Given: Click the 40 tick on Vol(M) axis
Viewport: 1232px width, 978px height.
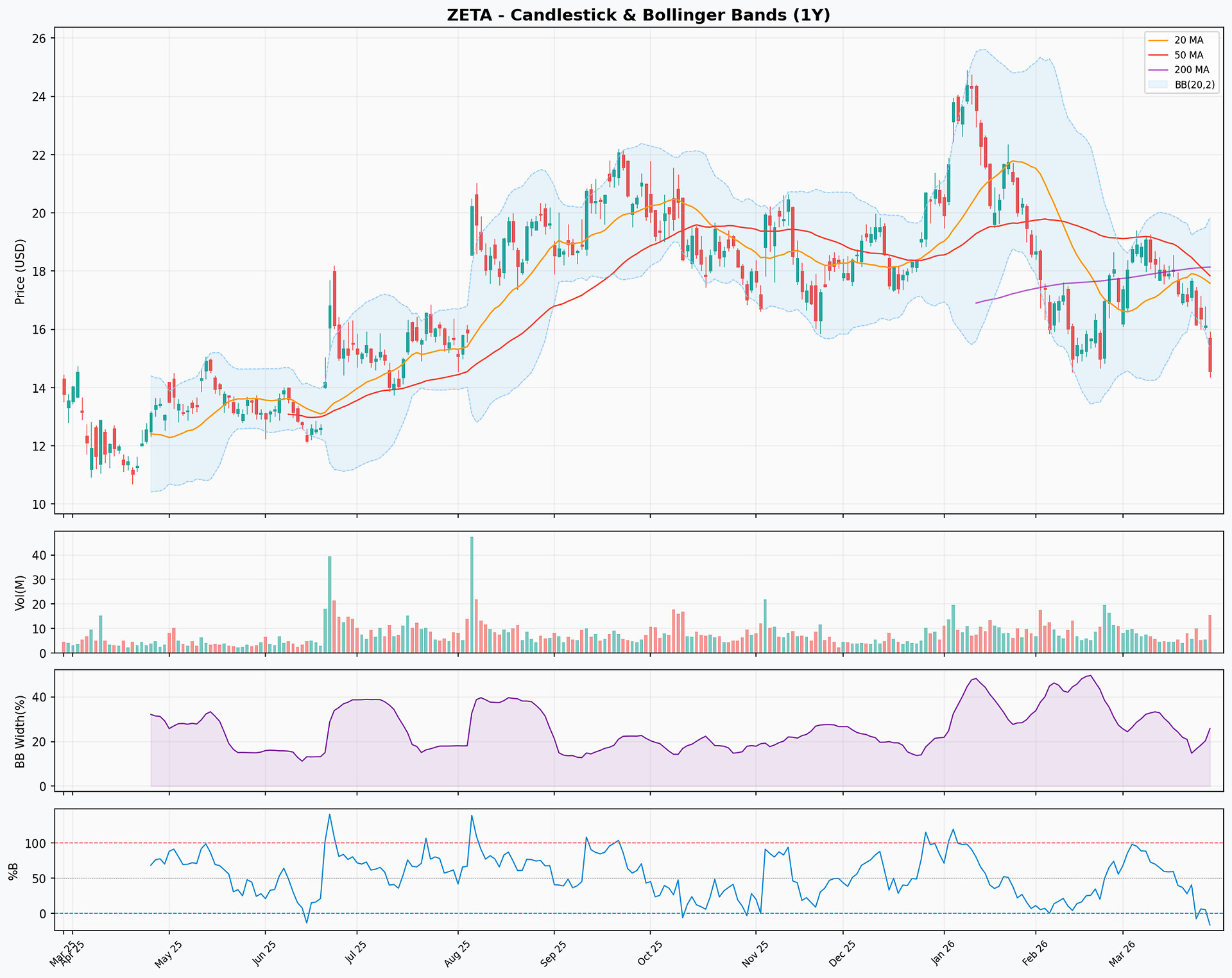Looking at the screenshot, I should pos(39,555).
